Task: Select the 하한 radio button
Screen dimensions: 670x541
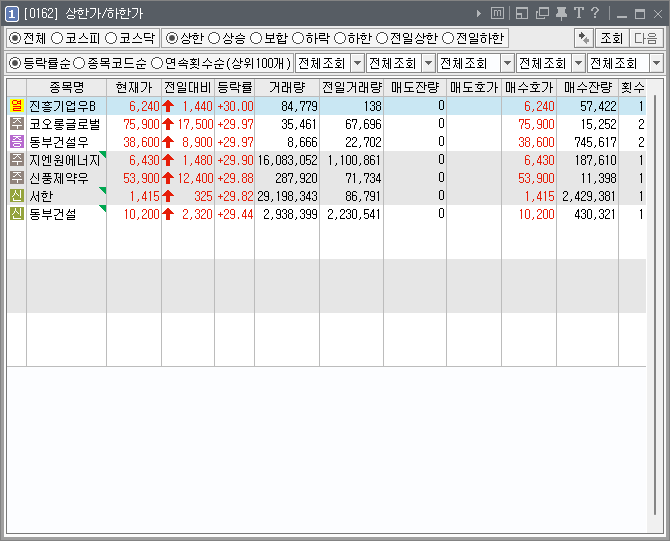Action: [x=339, y=38]
